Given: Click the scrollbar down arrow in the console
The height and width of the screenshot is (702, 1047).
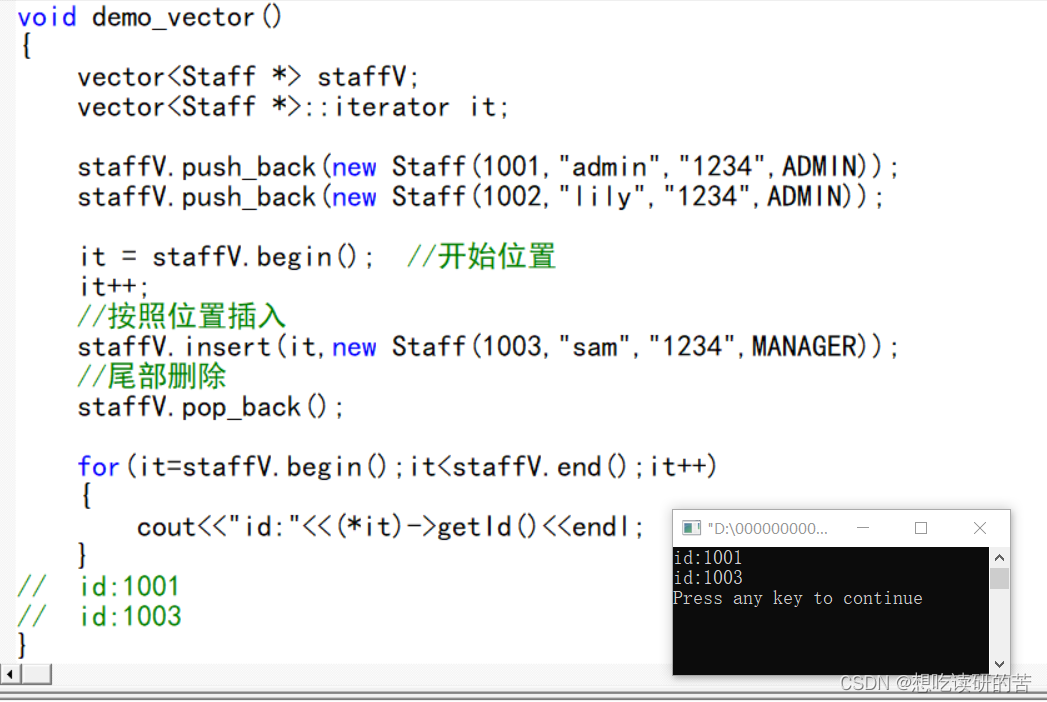Looking at the screenshot, I should [x=999, y=663].
